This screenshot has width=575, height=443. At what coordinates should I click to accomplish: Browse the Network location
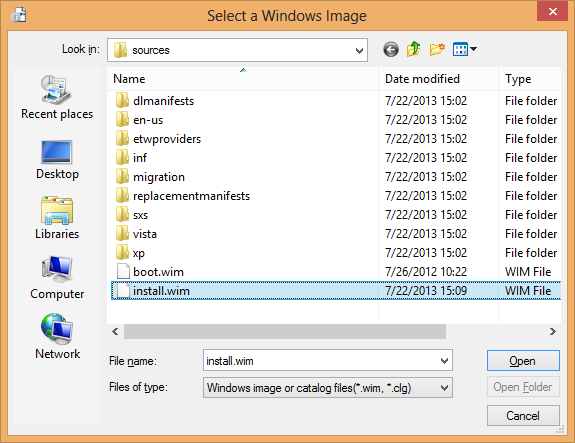(57, 336)
